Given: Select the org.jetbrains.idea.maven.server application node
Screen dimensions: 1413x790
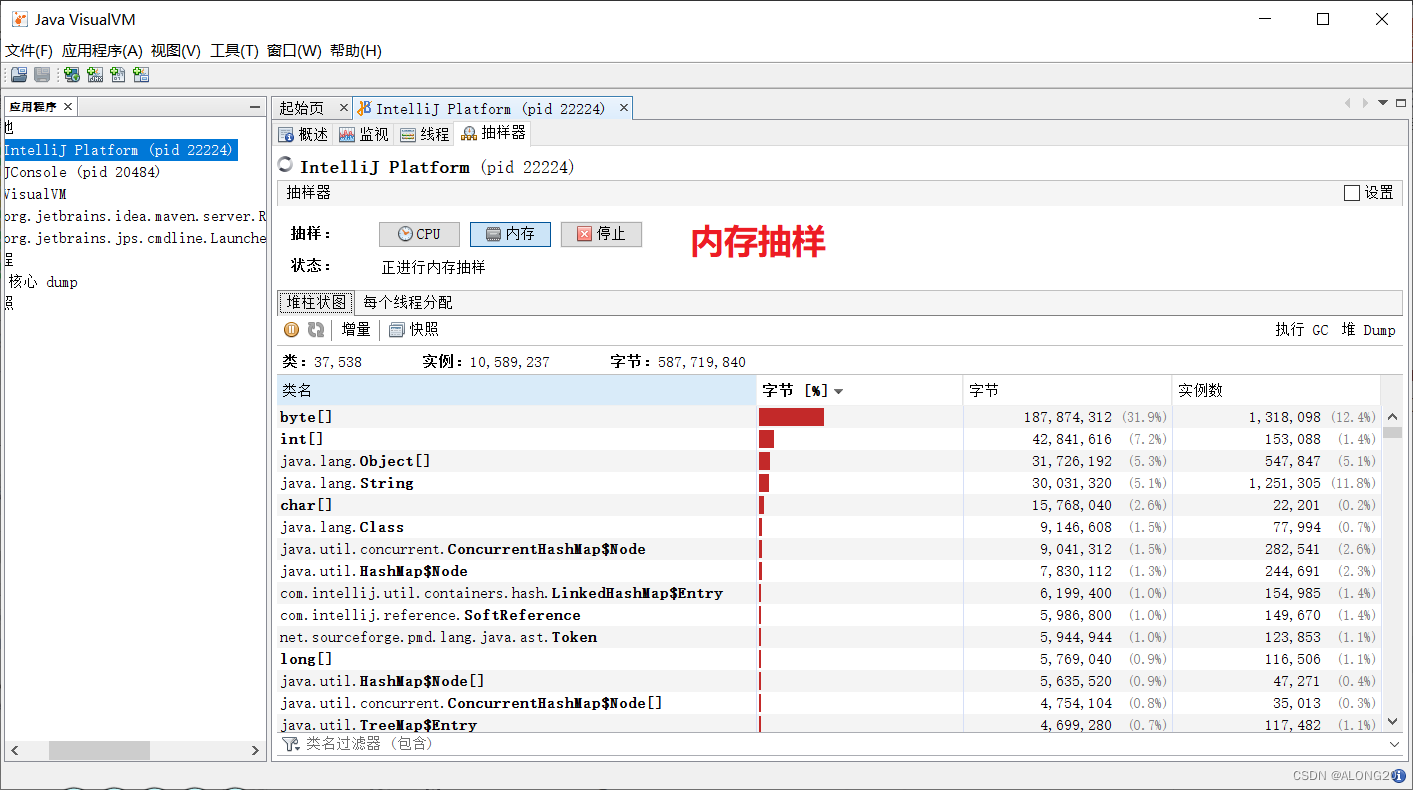Looking at the screenshot, I should [135, 216].
